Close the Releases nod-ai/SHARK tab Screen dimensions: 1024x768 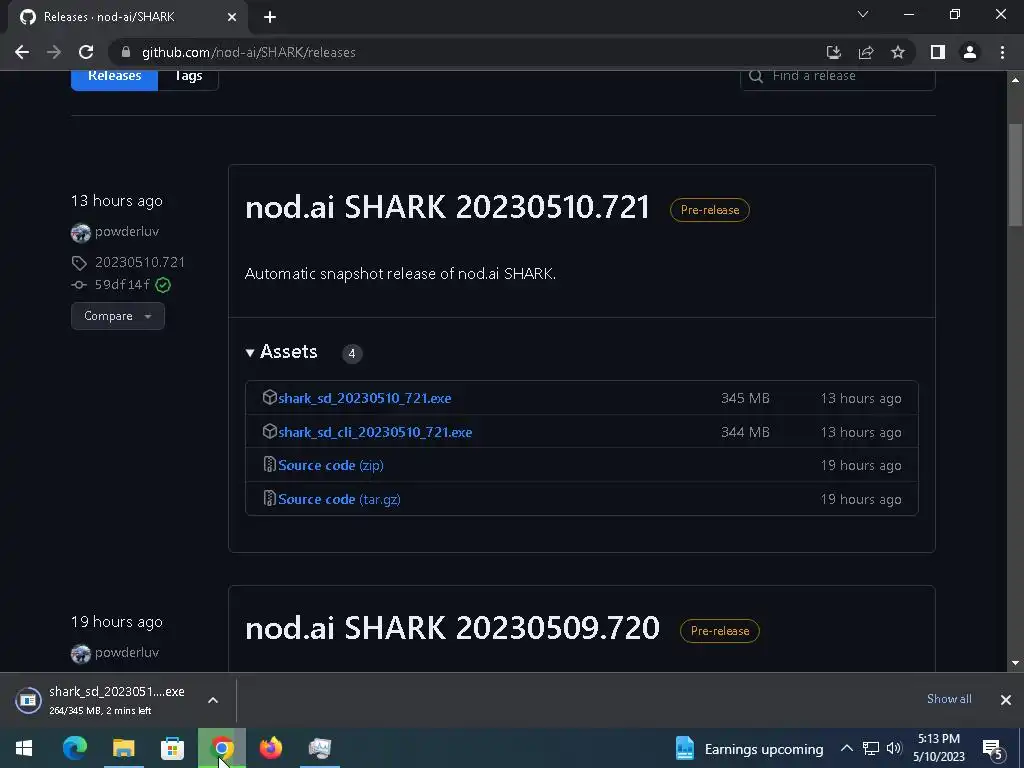coord(232,17)
